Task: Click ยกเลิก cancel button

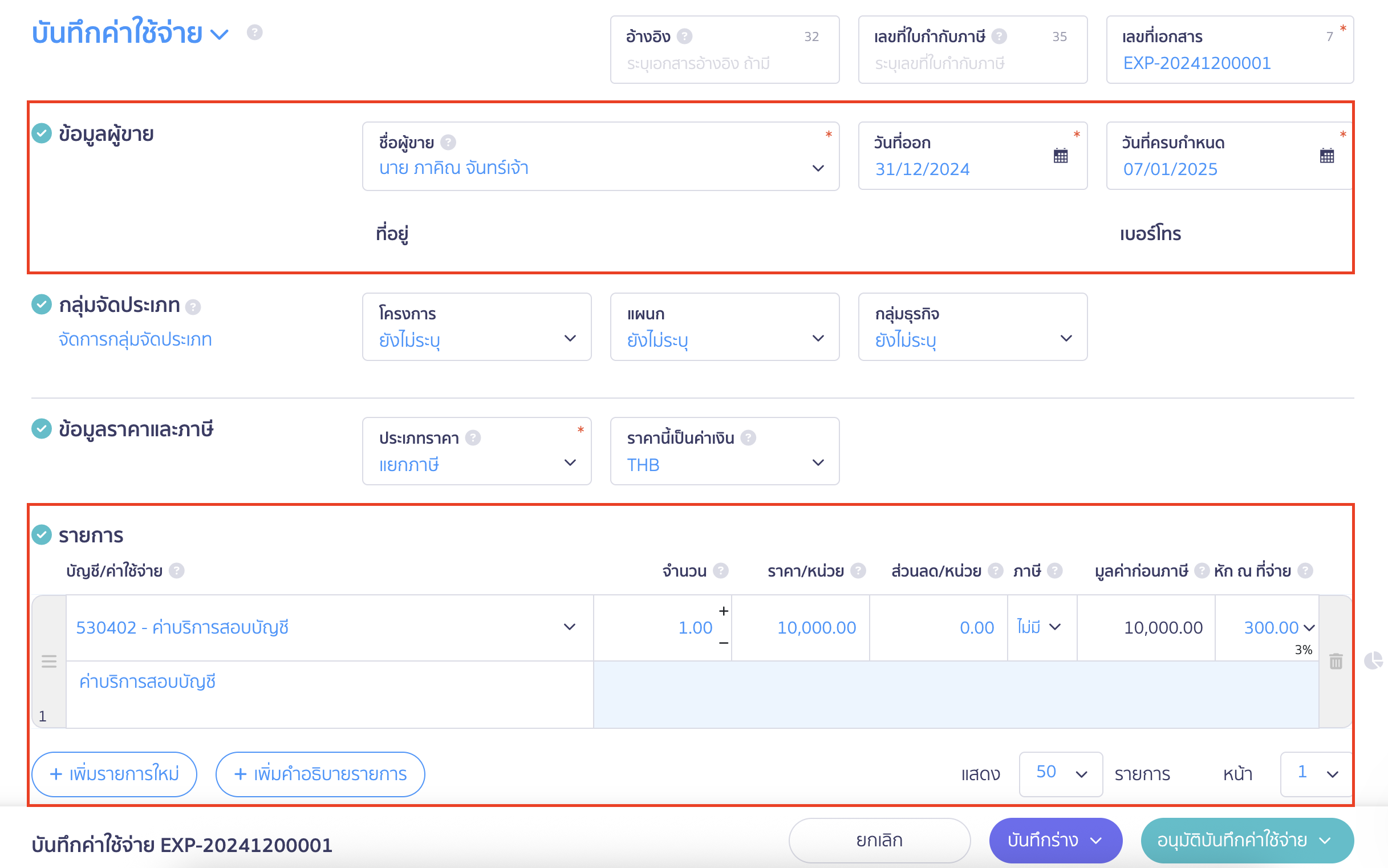Action: pos(879,840)
